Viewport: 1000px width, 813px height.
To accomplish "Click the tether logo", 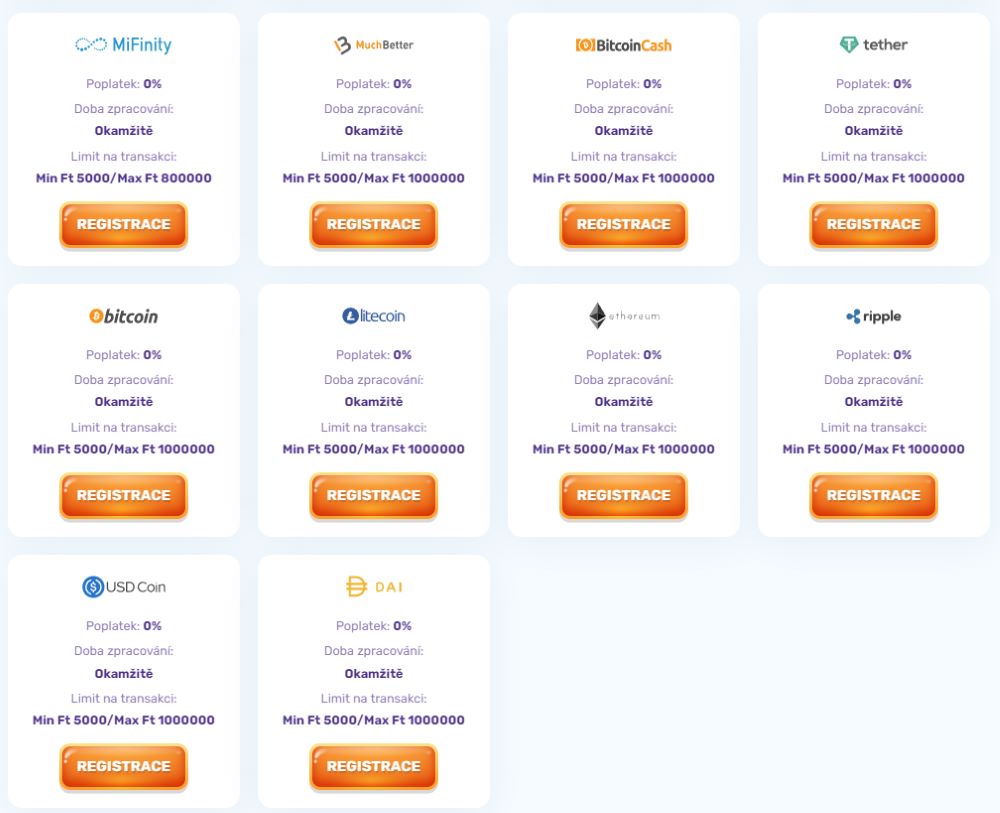I will pyautogui.click(x=874, y=45).
